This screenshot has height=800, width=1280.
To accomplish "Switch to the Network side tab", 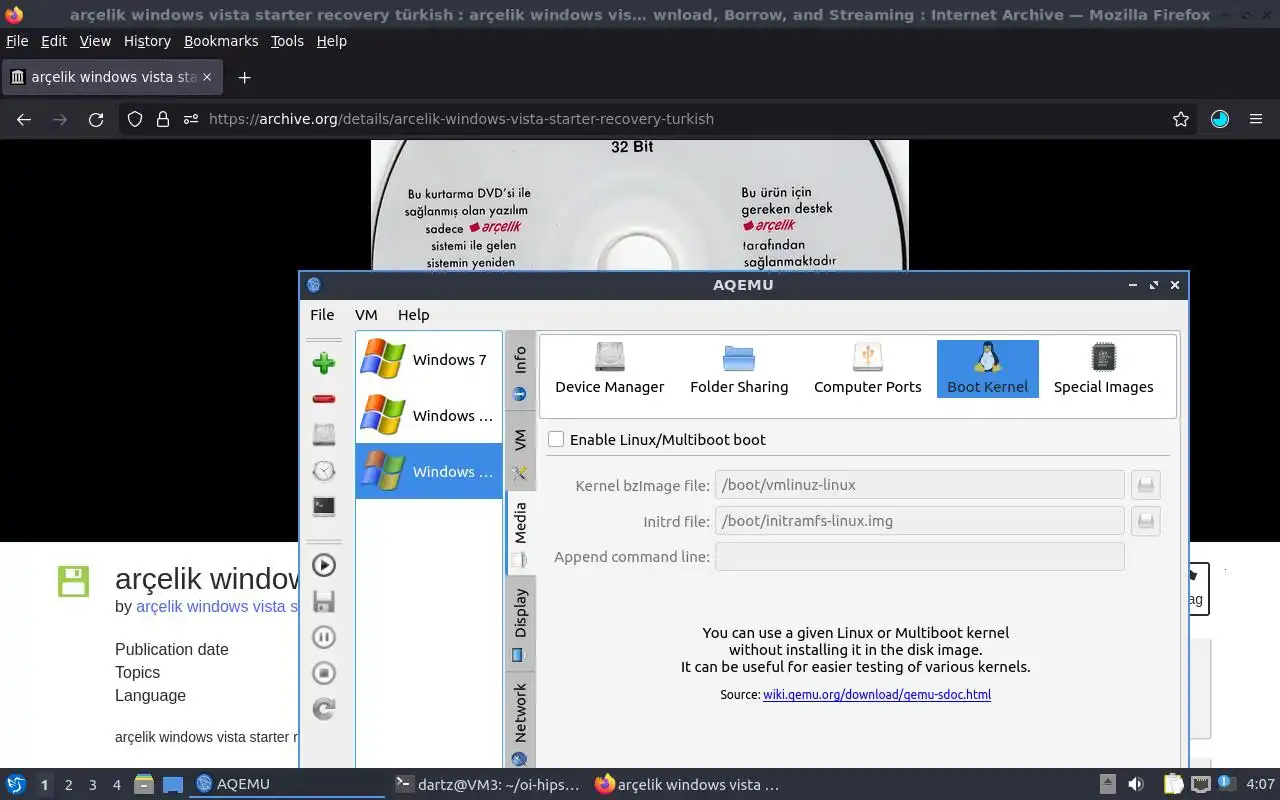I will (x=520, y=720).
